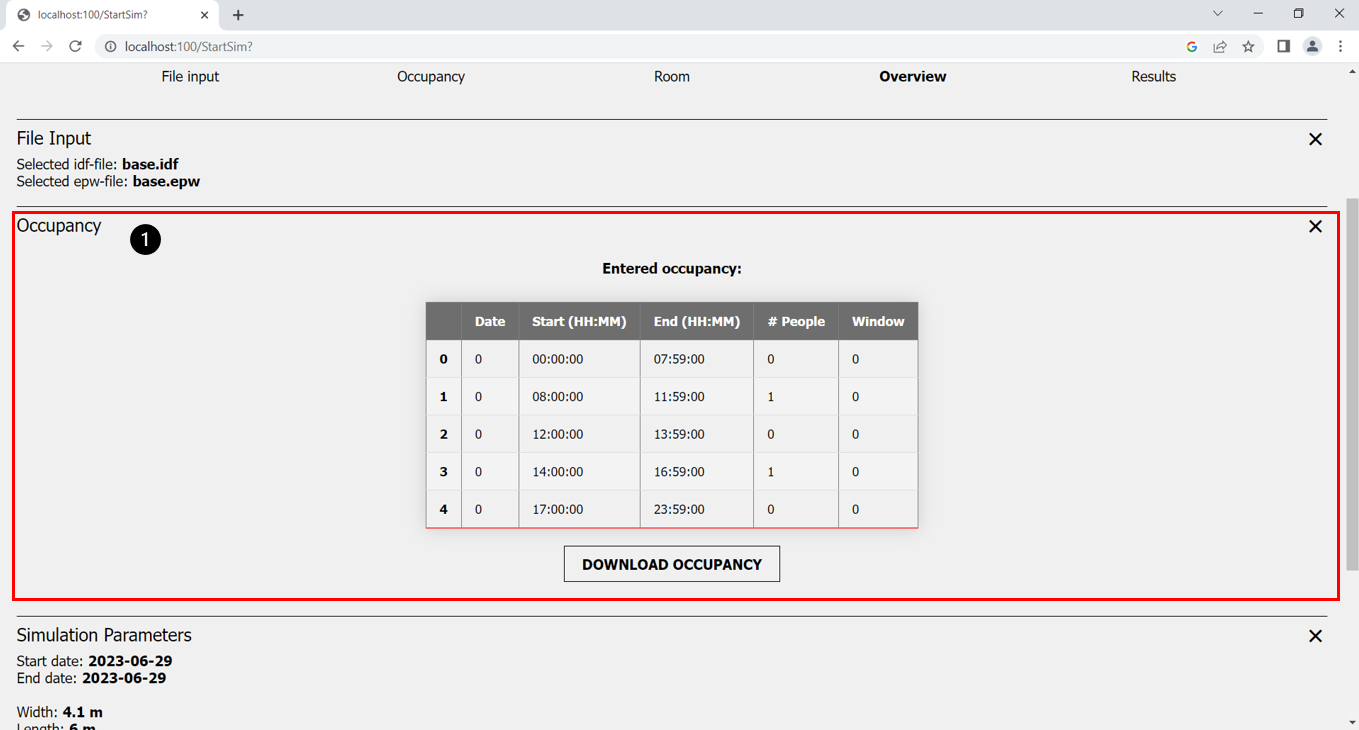
Task: Open the Chrome three-dot menu
Action: click(x=1340, y=46)
